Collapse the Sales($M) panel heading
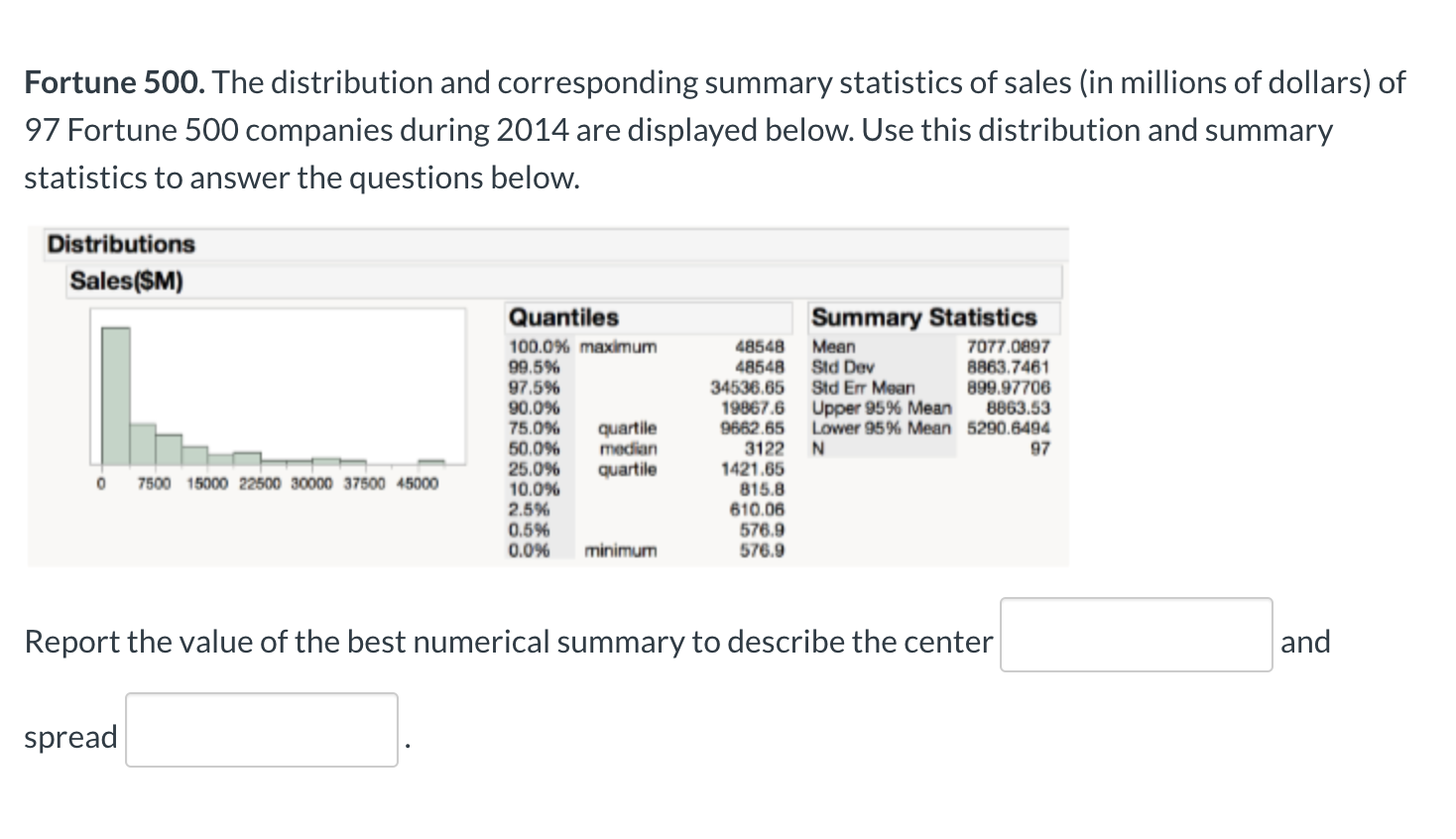This screenshot has width=1456, height=839. click(126, 282)
